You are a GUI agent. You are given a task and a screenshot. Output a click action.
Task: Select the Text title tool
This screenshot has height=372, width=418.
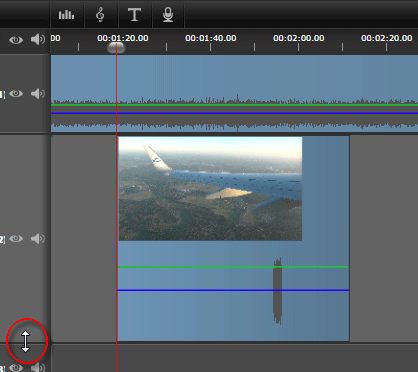[x=134, y=15]
